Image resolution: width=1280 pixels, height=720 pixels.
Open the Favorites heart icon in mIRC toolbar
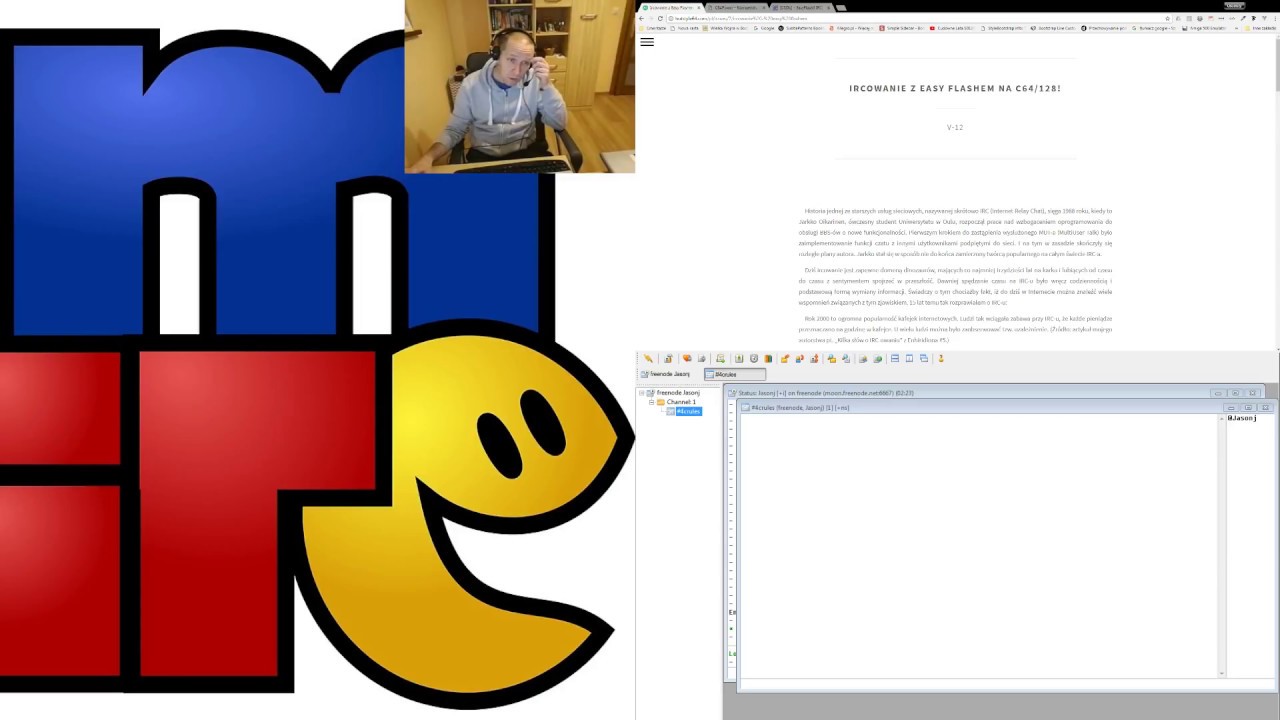(x=687, y=358)
